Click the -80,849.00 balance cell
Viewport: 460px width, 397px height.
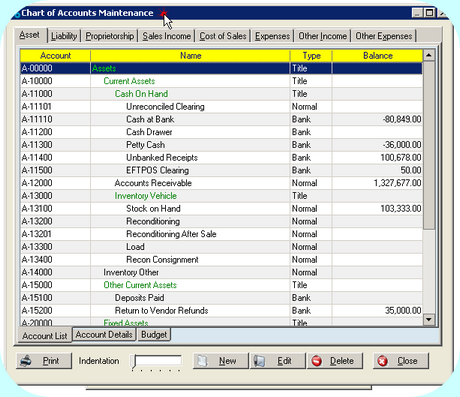402,119
